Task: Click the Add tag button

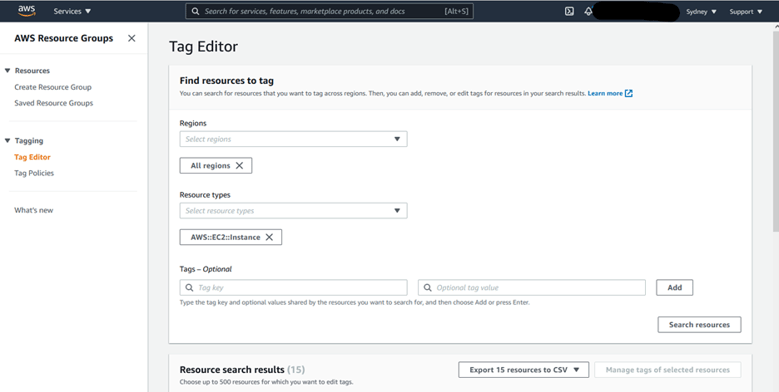Action: coord(675,287)
